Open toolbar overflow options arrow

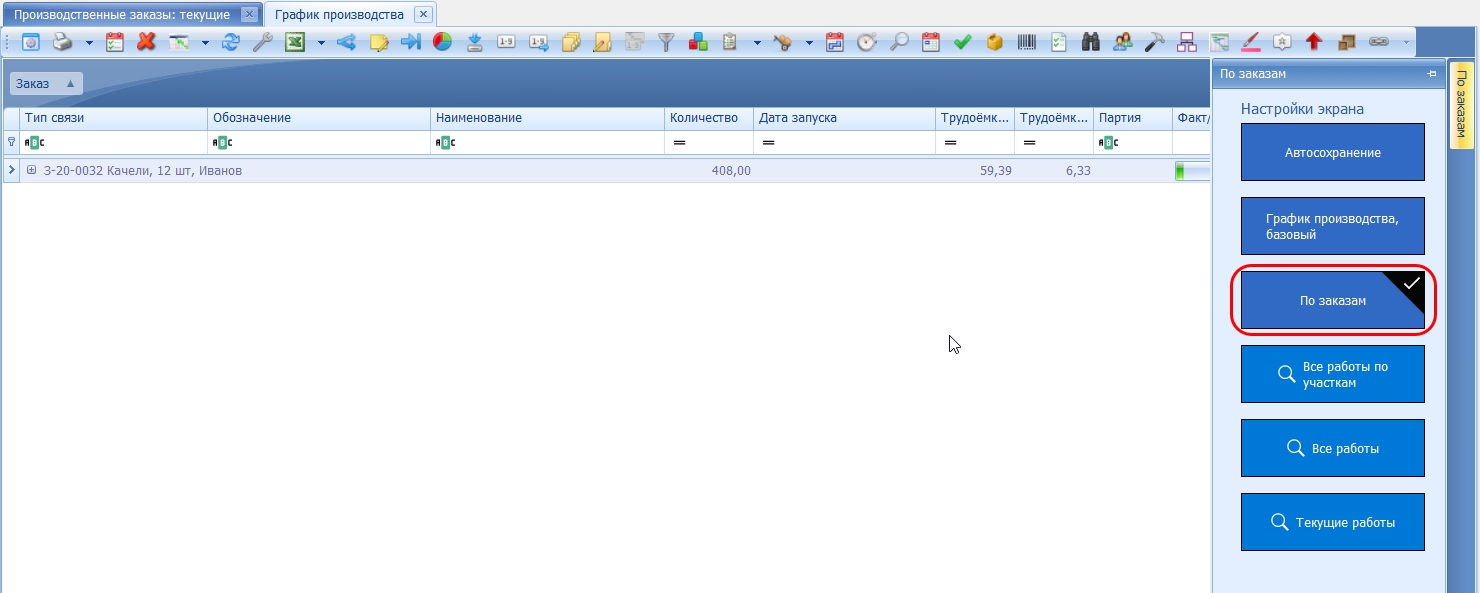pyautogui.click(x=1407, y=42)
